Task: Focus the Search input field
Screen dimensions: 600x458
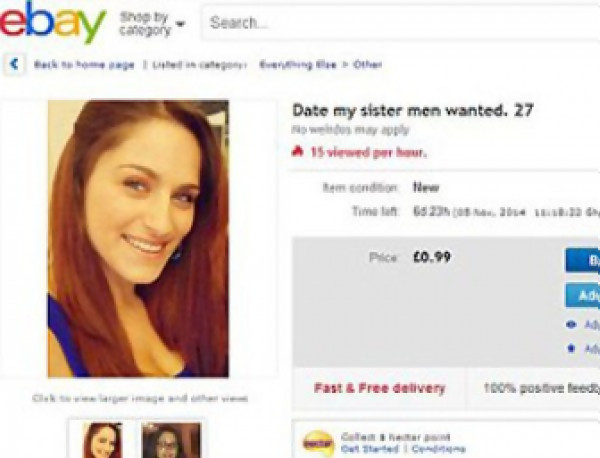Action: tap(401, 23)
